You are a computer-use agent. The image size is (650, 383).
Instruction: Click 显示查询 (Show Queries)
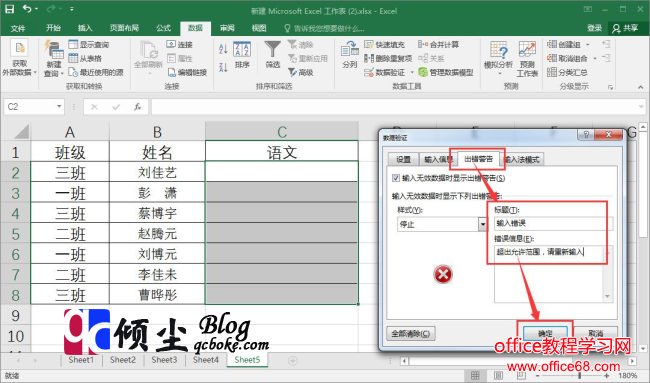(x=89, y=44)
